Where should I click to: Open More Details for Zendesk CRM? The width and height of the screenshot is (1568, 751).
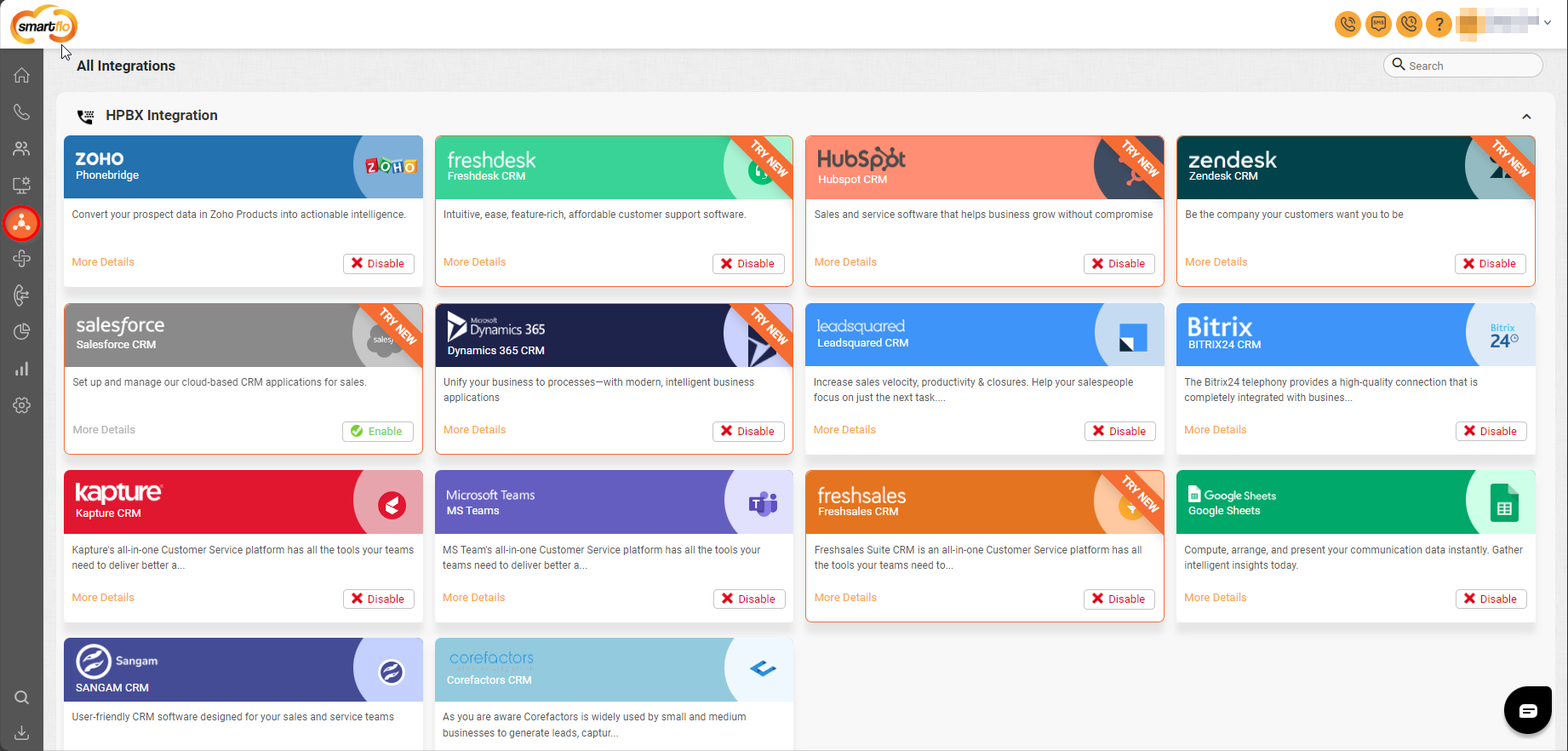pos(1216,262)
